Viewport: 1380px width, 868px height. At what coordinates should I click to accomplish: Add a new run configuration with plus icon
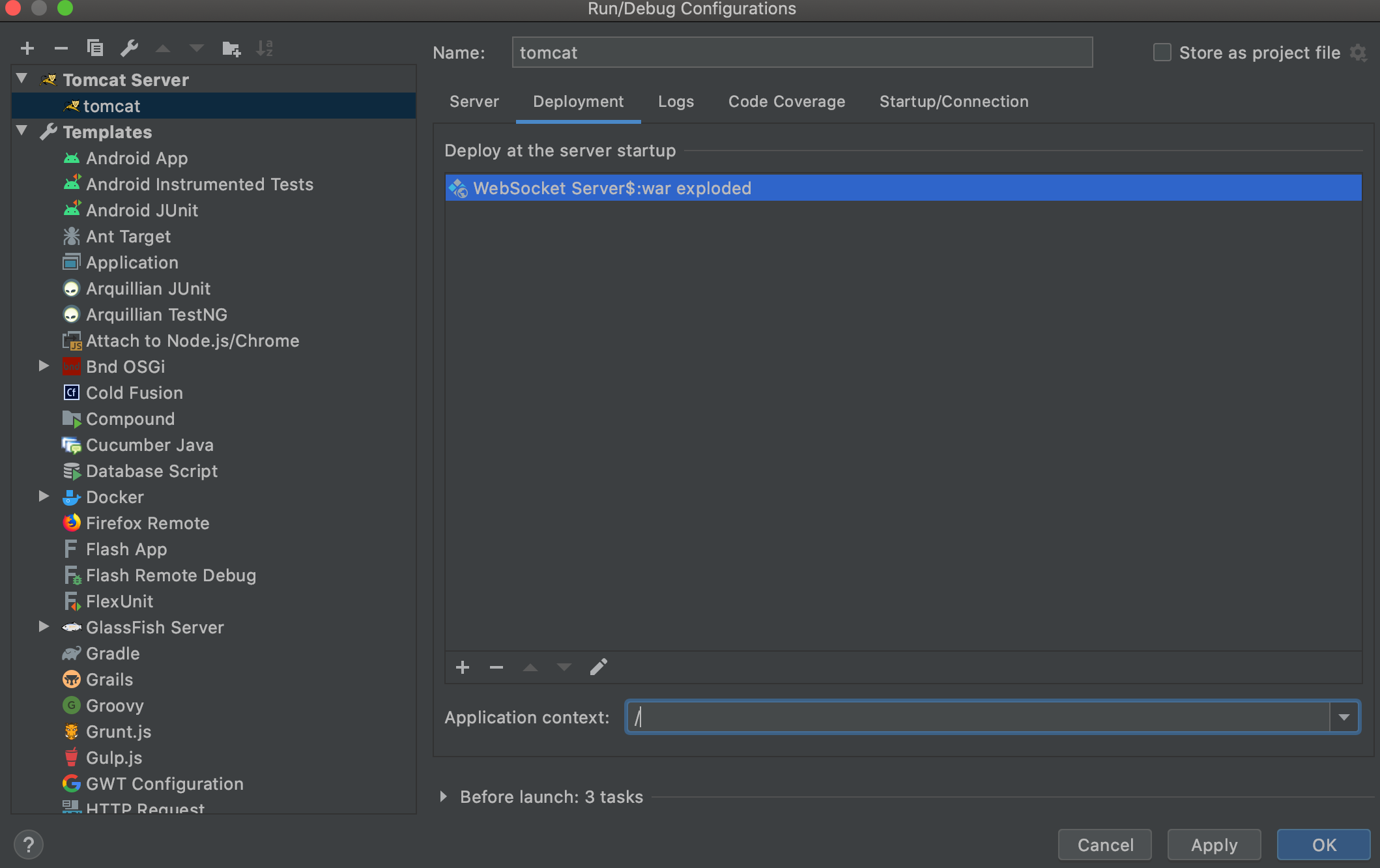coord(27,48)
